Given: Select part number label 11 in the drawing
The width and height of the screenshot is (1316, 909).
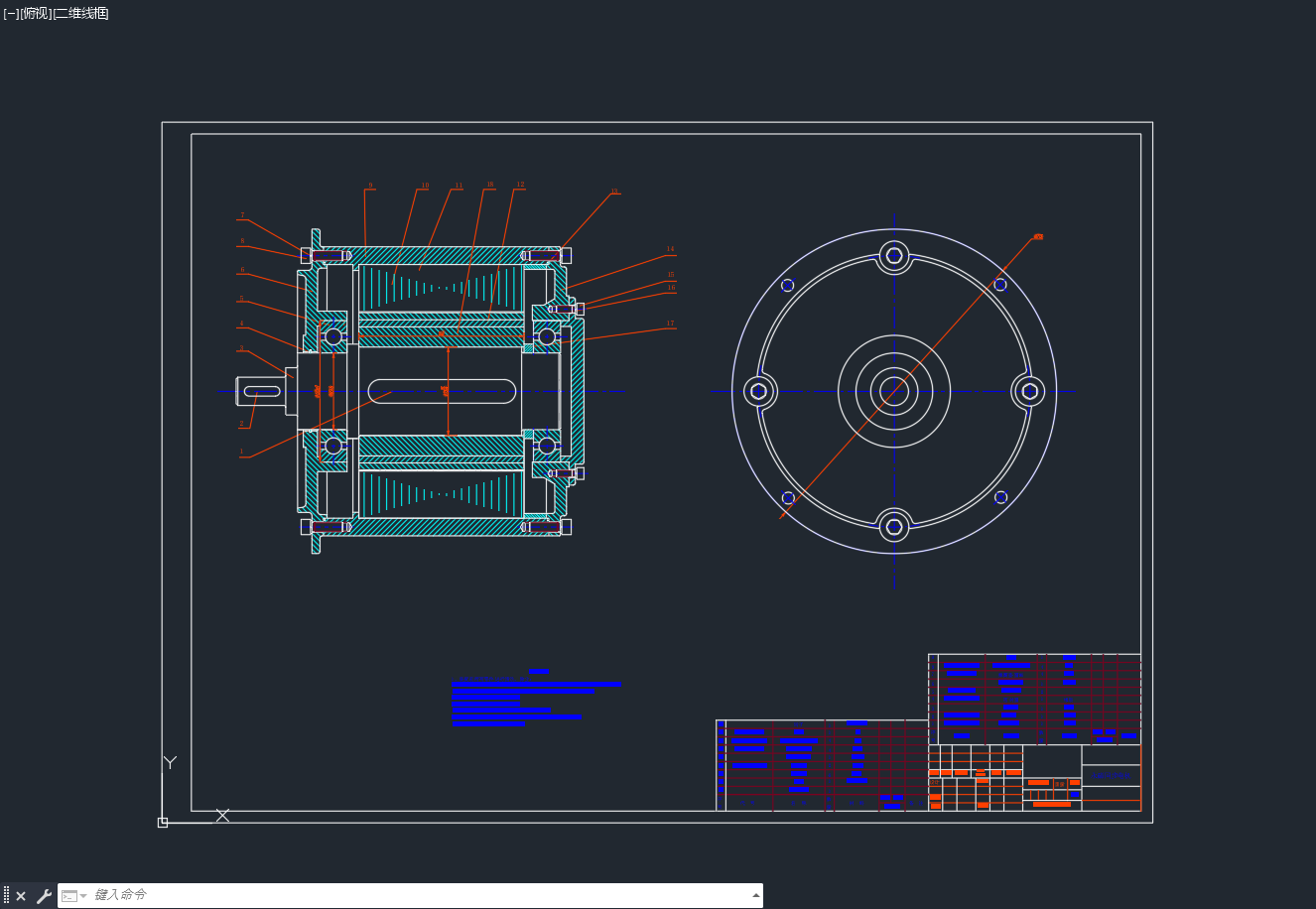Looking at the screenshot, I should coord(459,186).
